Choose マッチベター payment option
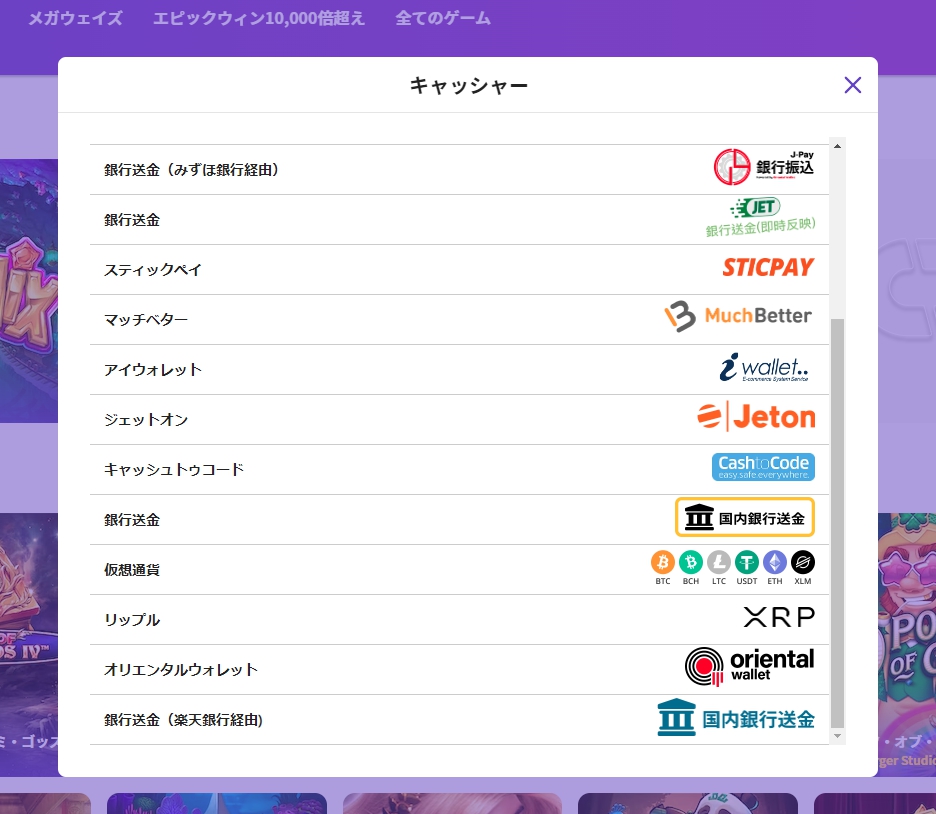 [x=459, y=320]
